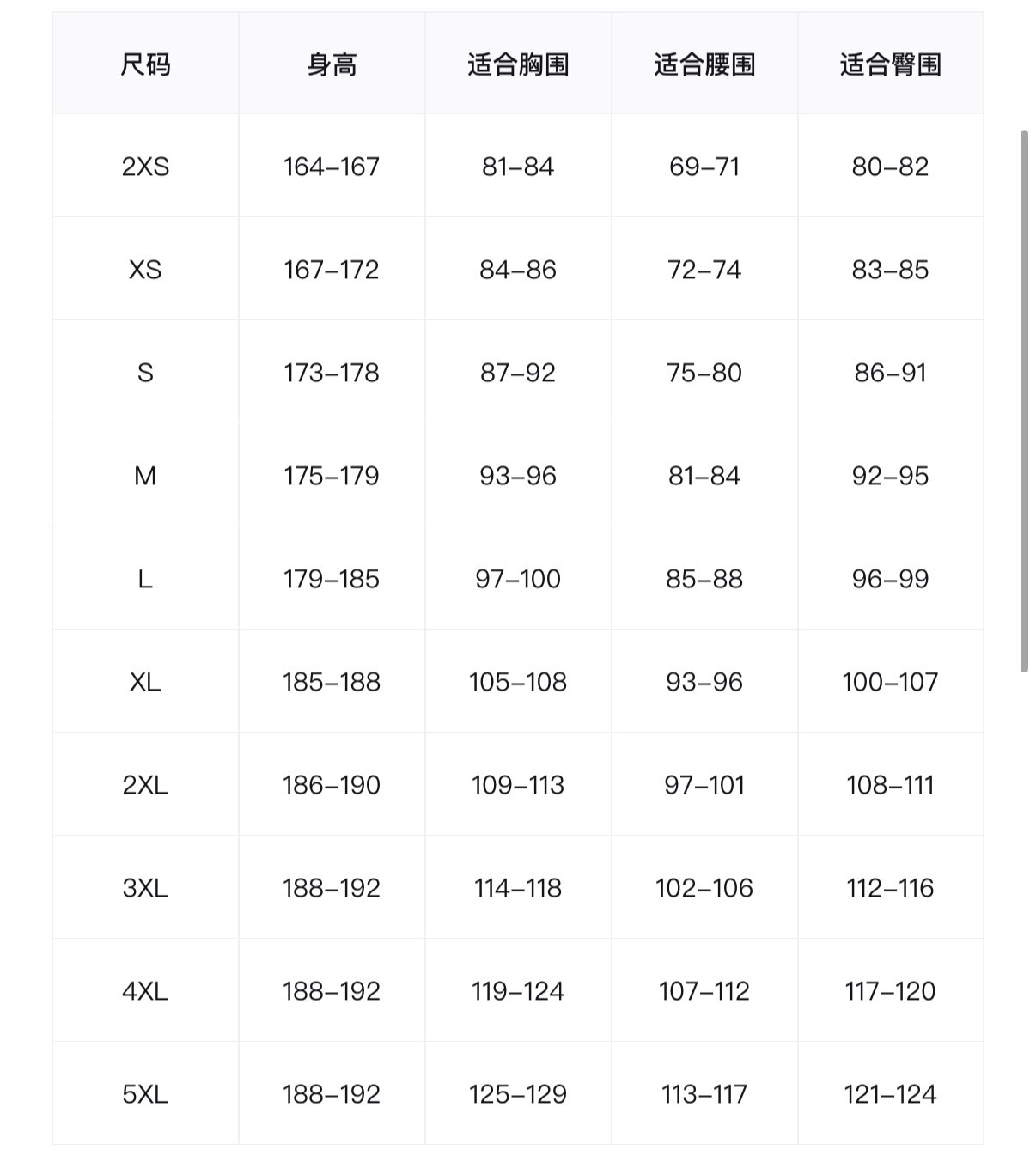Click the 尺码 column header
The width and height of the screenshot is (1036, 1162).
145,64
